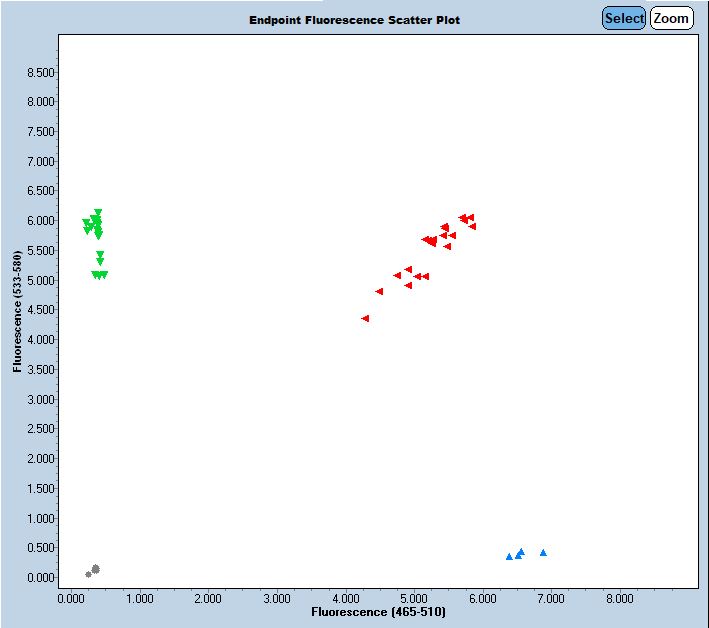Click the topmost green triangle data point
The image size is (709, 628).
click(x=98, y=212)
